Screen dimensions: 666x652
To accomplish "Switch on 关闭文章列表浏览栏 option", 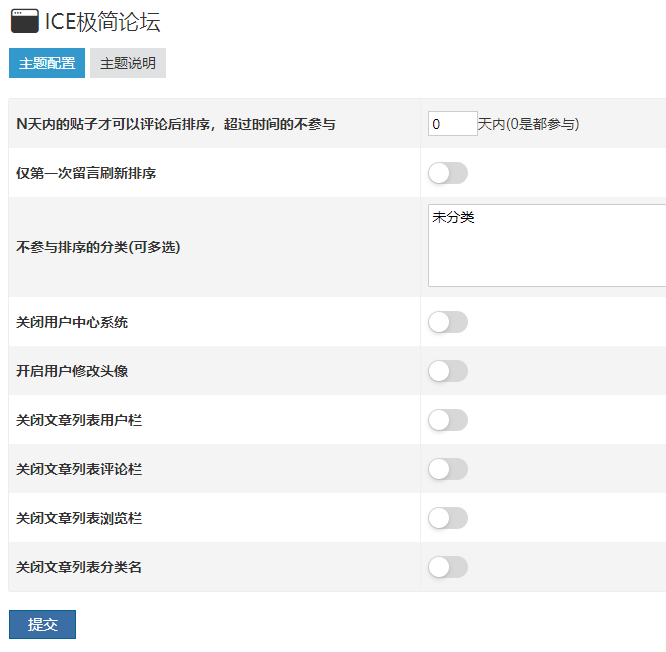I will pos(448,518).
